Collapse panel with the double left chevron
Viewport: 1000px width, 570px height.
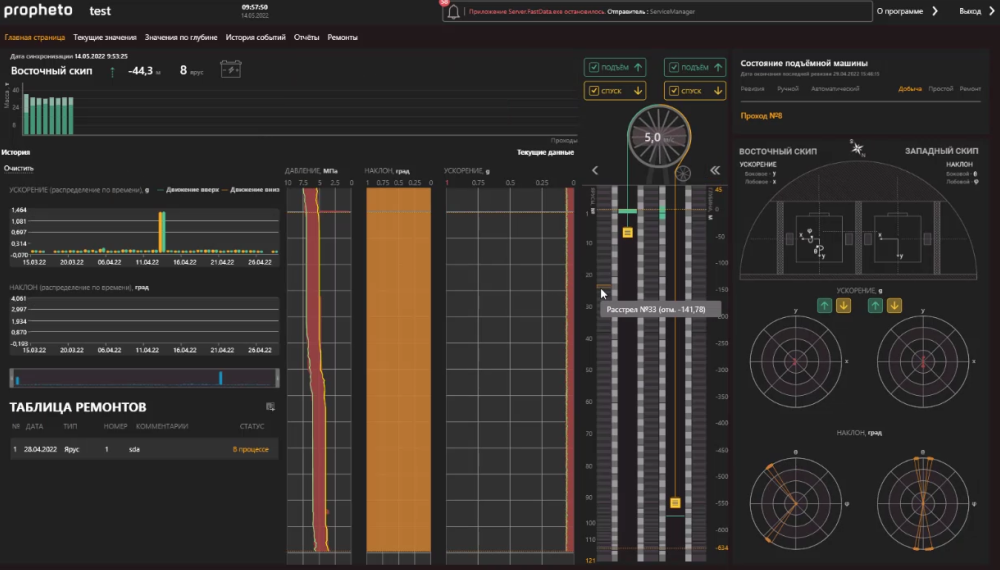pyautogui.click(x=715, y=170)
